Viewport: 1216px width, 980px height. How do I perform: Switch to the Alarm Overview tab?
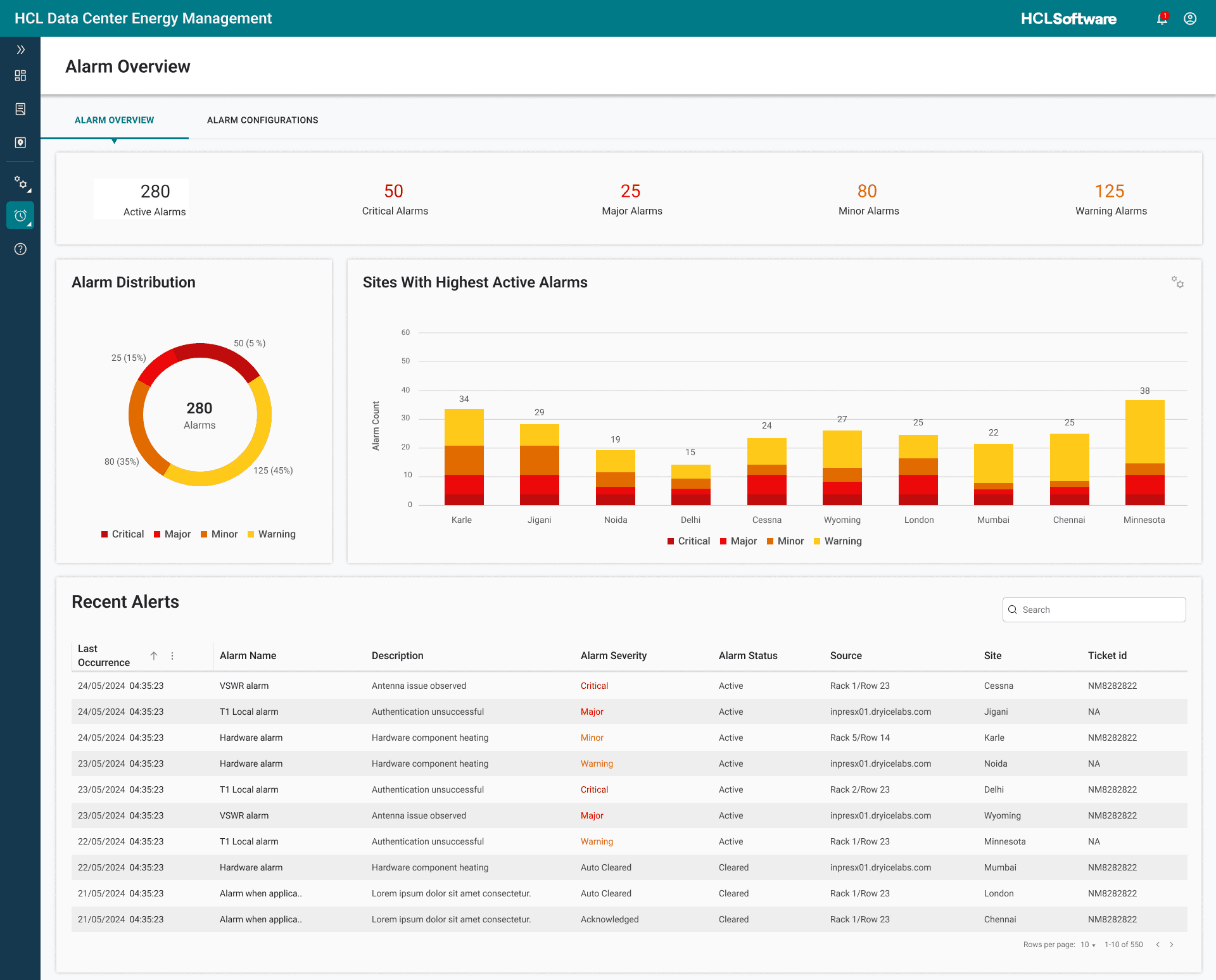(115, 120)
